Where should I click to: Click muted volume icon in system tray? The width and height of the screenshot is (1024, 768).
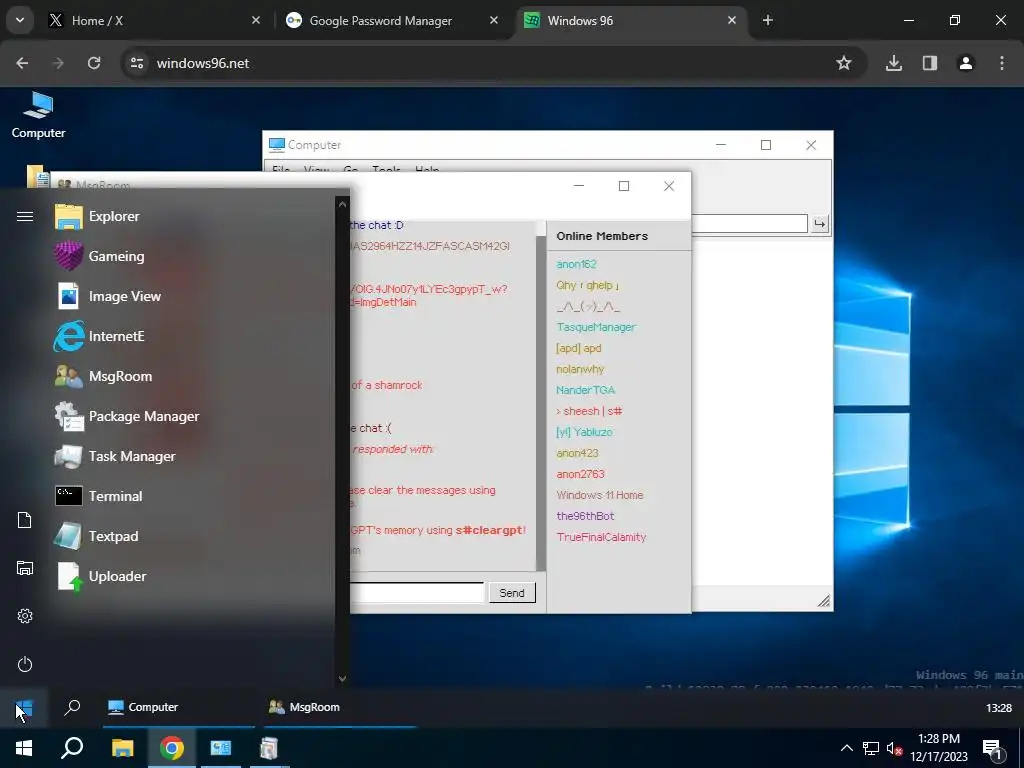(894, 748)
